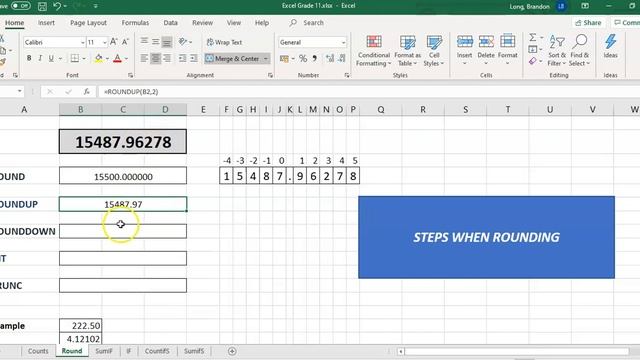Apply the yellow Fill Color swatch

(x=98, y=58)
